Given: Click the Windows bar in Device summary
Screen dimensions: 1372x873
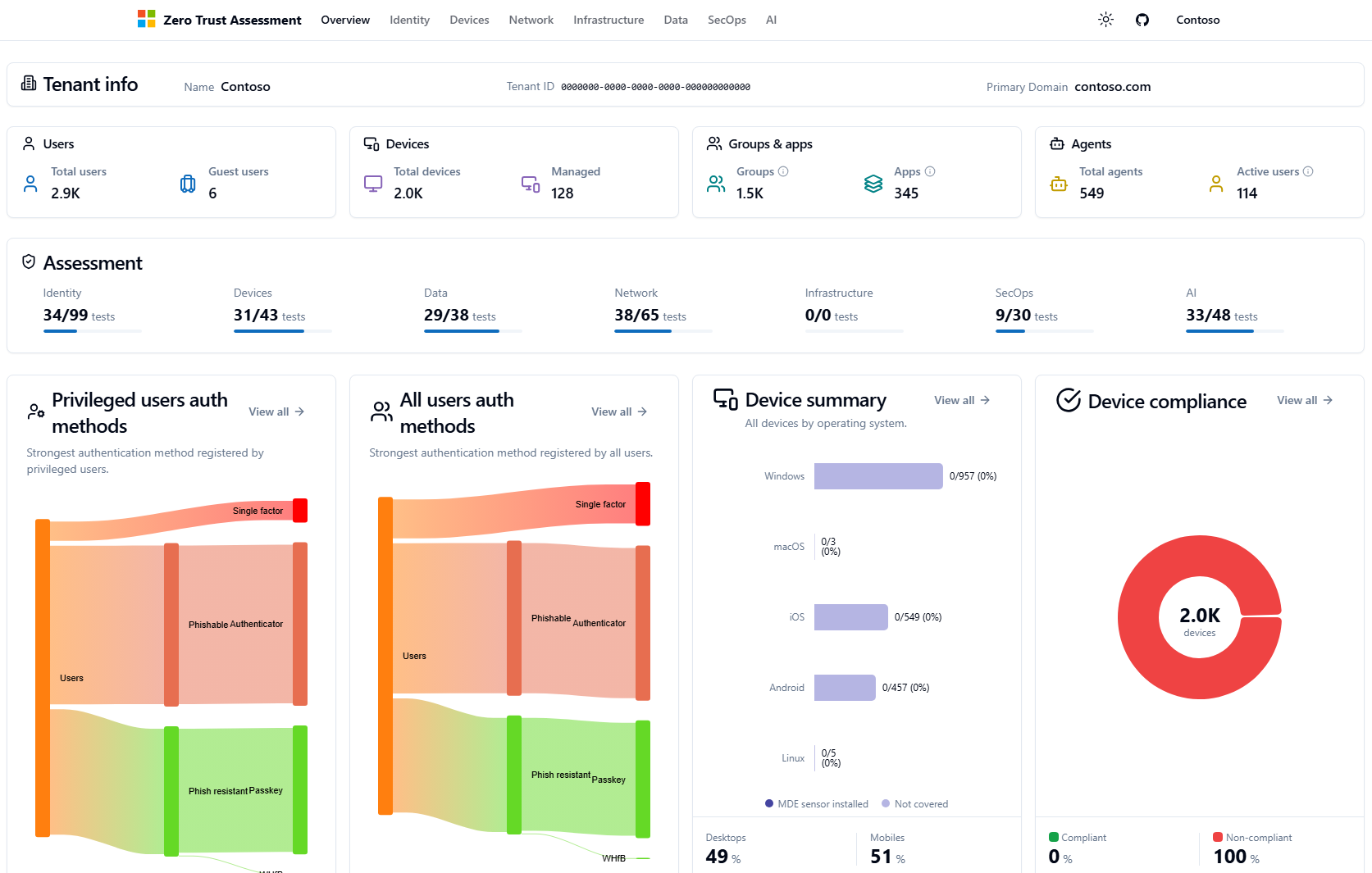Looking at the screenshot, I should [x=878, y=476].
